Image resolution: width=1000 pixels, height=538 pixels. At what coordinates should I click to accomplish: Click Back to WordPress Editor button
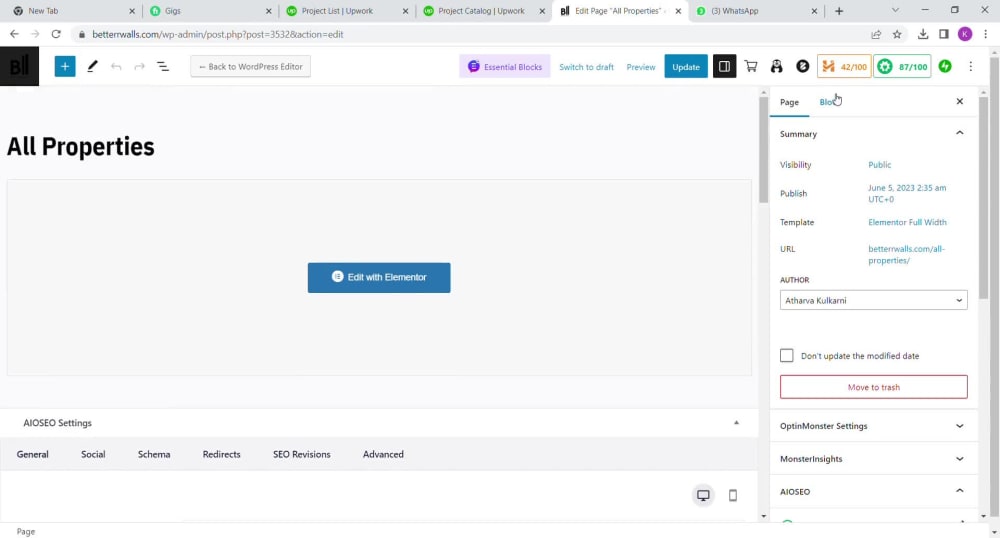click(250, 66)
